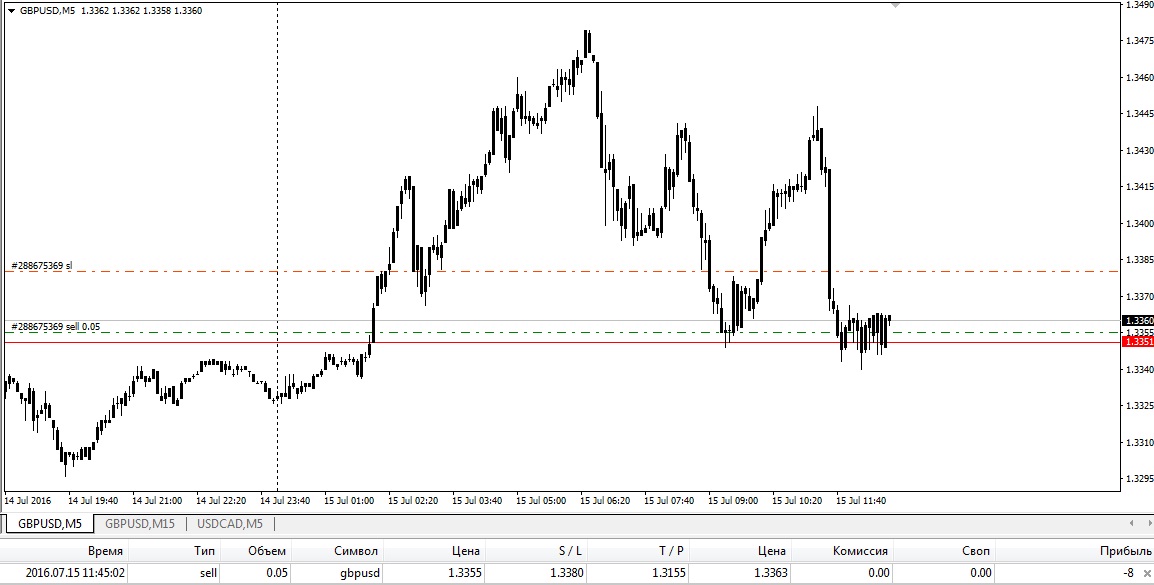The width and height of the screenshot is (1154, 585).
Task: Click the chart header quotes '1.3362 1.3362 1.3358 1.3360'
Action: [141, 11]
